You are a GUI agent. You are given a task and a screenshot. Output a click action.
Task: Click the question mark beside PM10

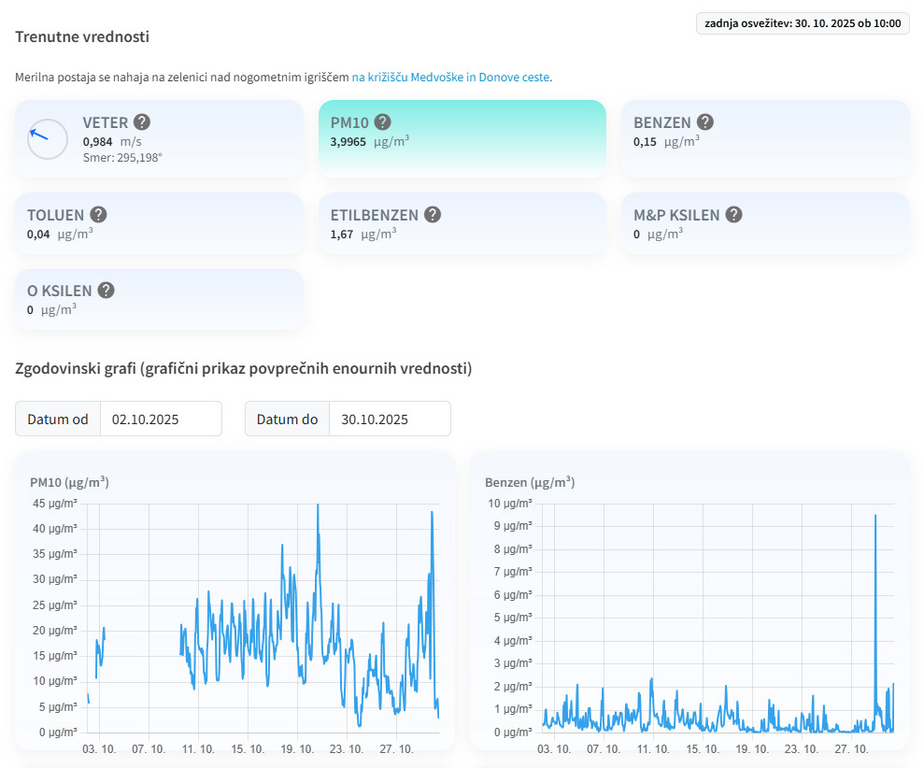(x=382, y=122)
